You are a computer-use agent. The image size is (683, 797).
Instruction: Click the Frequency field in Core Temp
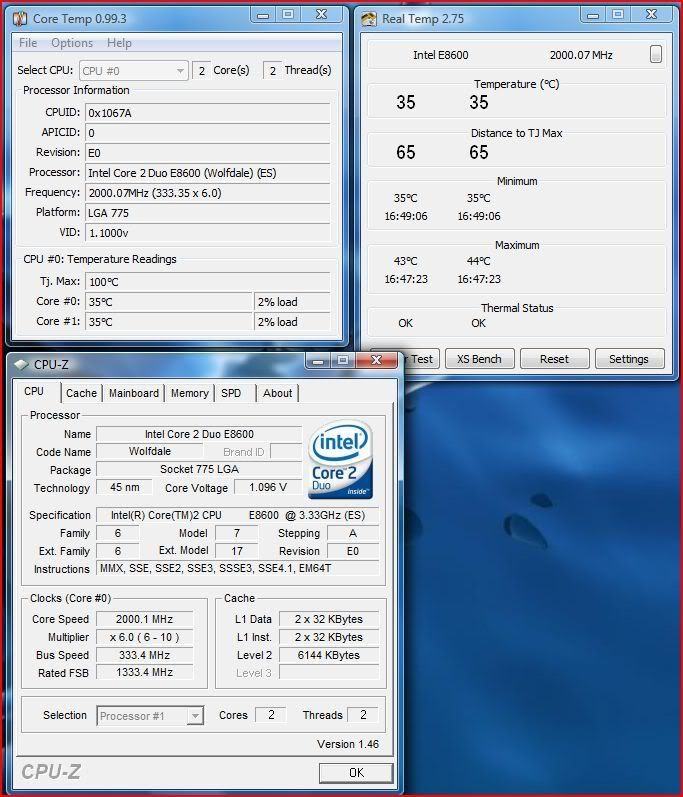coord(207,193)
